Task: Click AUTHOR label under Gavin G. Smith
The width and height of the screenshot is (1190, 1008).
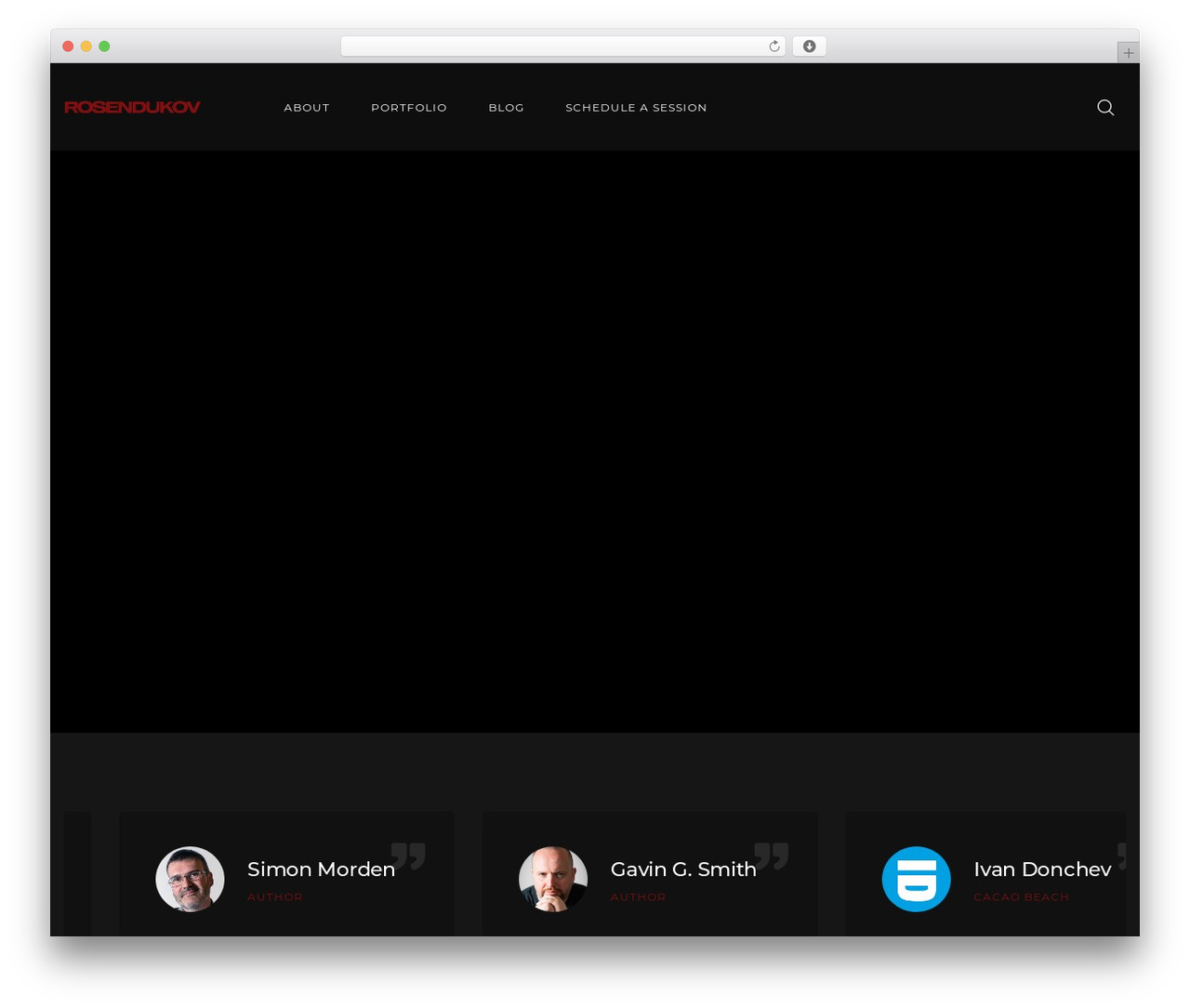Action: click(638, 897)
